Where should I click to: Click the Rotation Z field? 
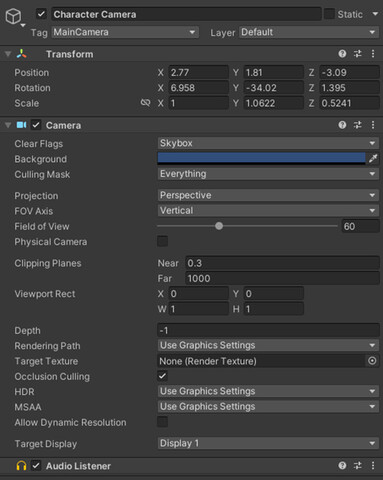coord(349,88)
